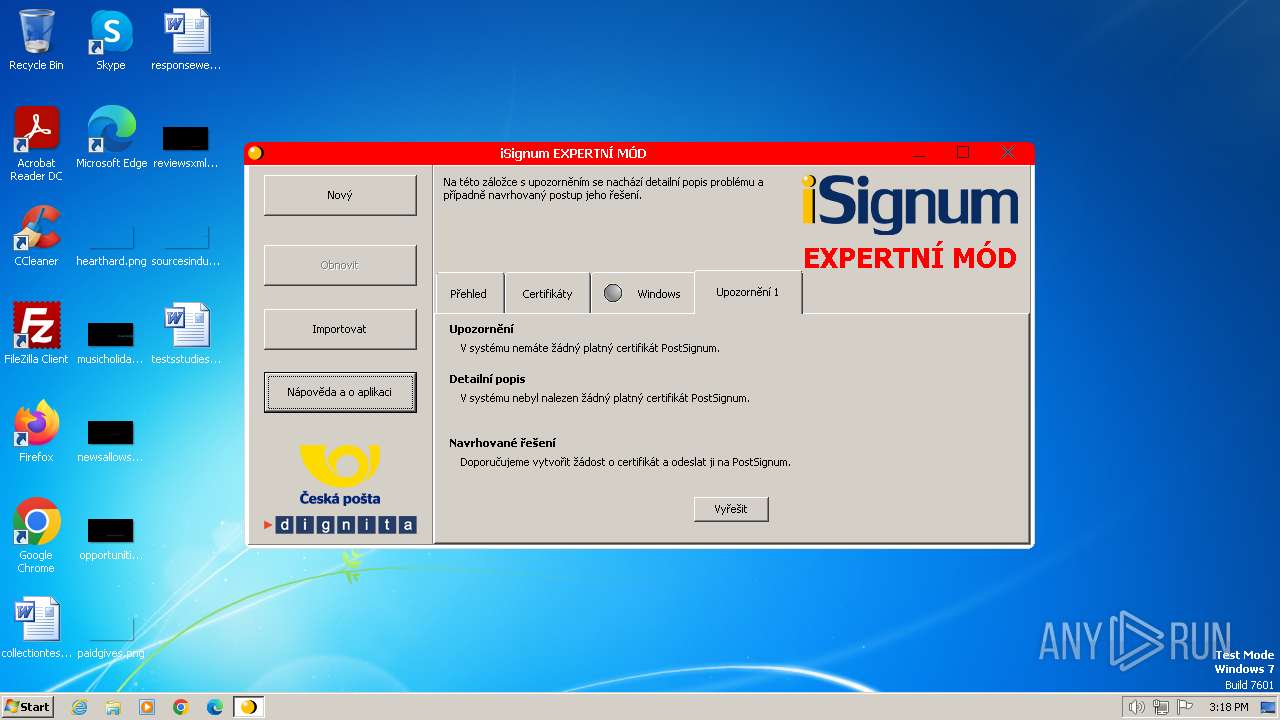Open Google Chrome desktop shortcut

36,536
